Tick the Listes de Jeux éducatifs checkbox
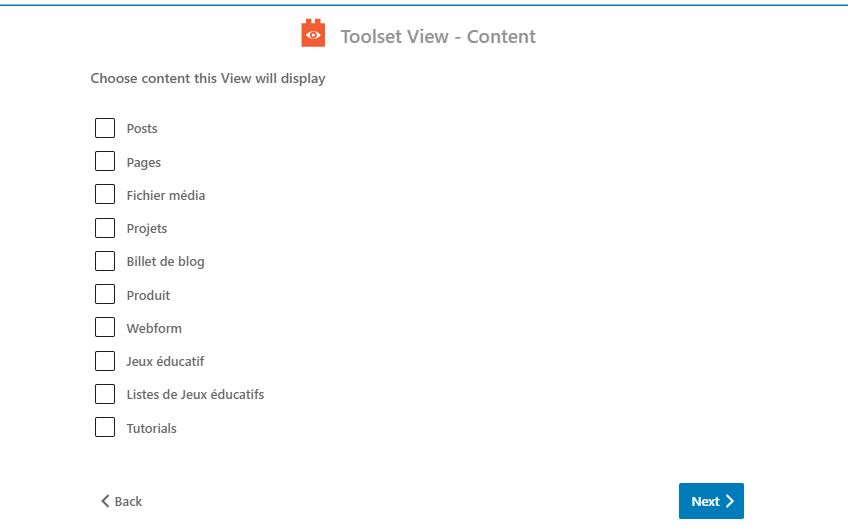Screen dimensions: 848x532 coord(105,394)
